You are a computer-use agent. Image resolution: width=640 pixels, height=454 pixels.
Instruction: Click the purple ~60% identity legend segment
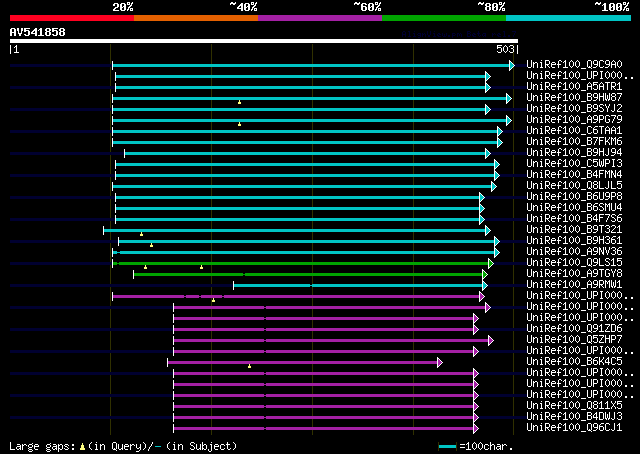pyautogui.click(x=320, y=18)
